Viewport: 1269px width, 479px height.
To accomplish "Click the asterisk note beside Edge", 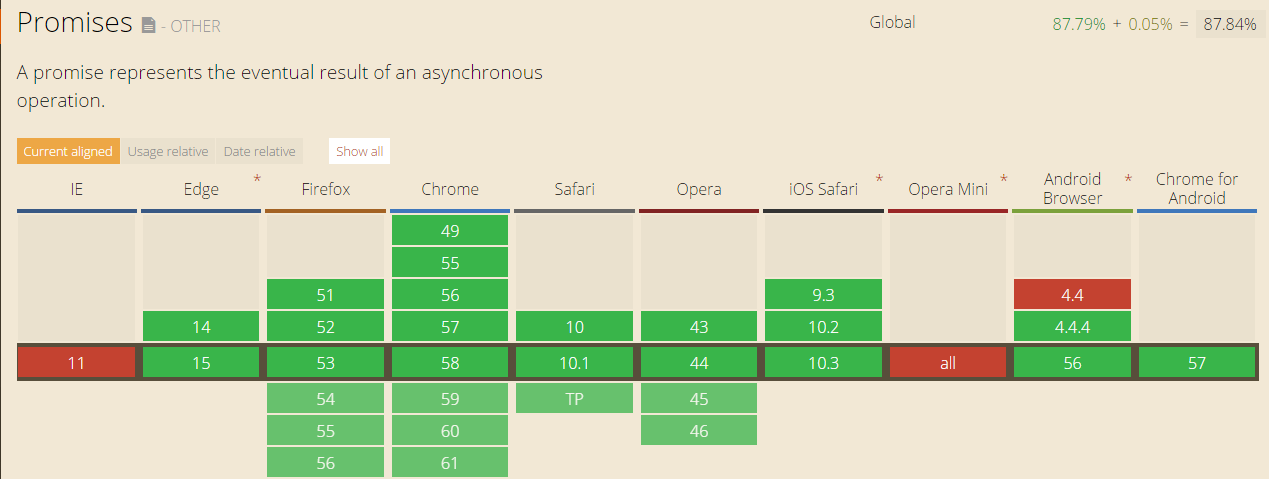I will 257,179.
